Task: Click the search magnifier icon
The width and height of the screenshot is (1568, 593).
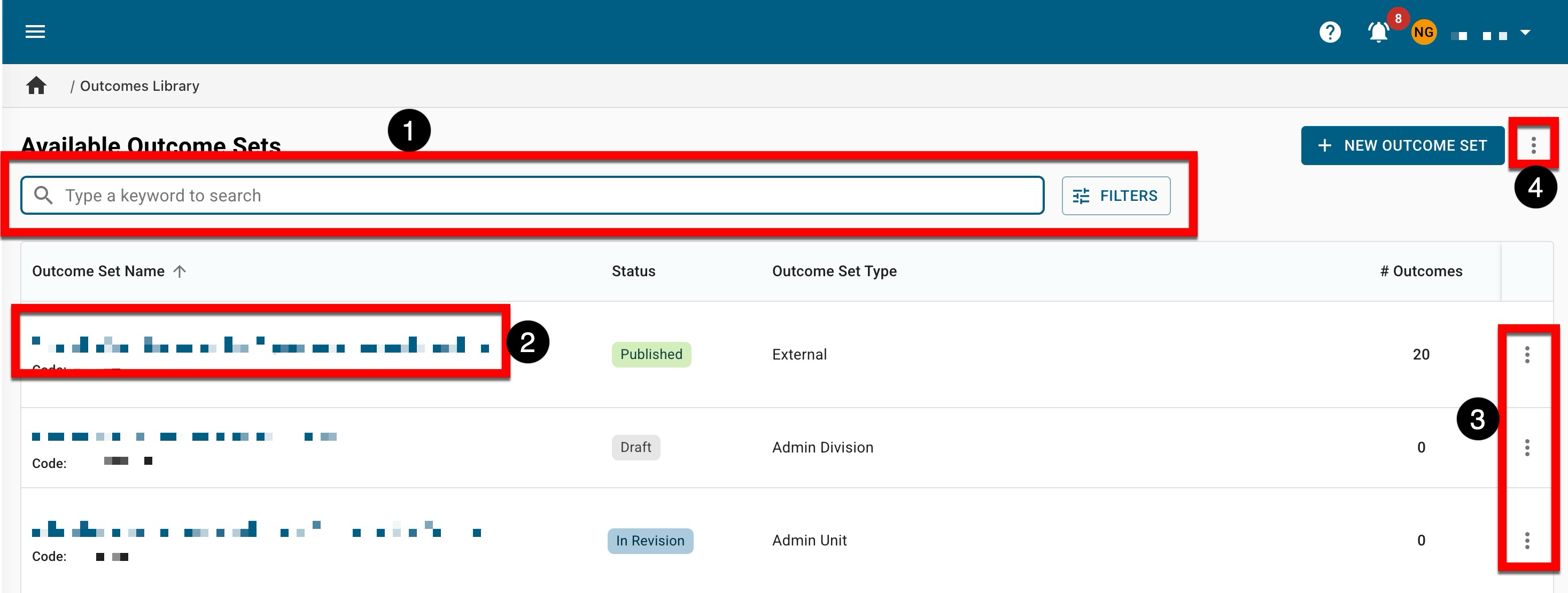Action: click(43, 195)
